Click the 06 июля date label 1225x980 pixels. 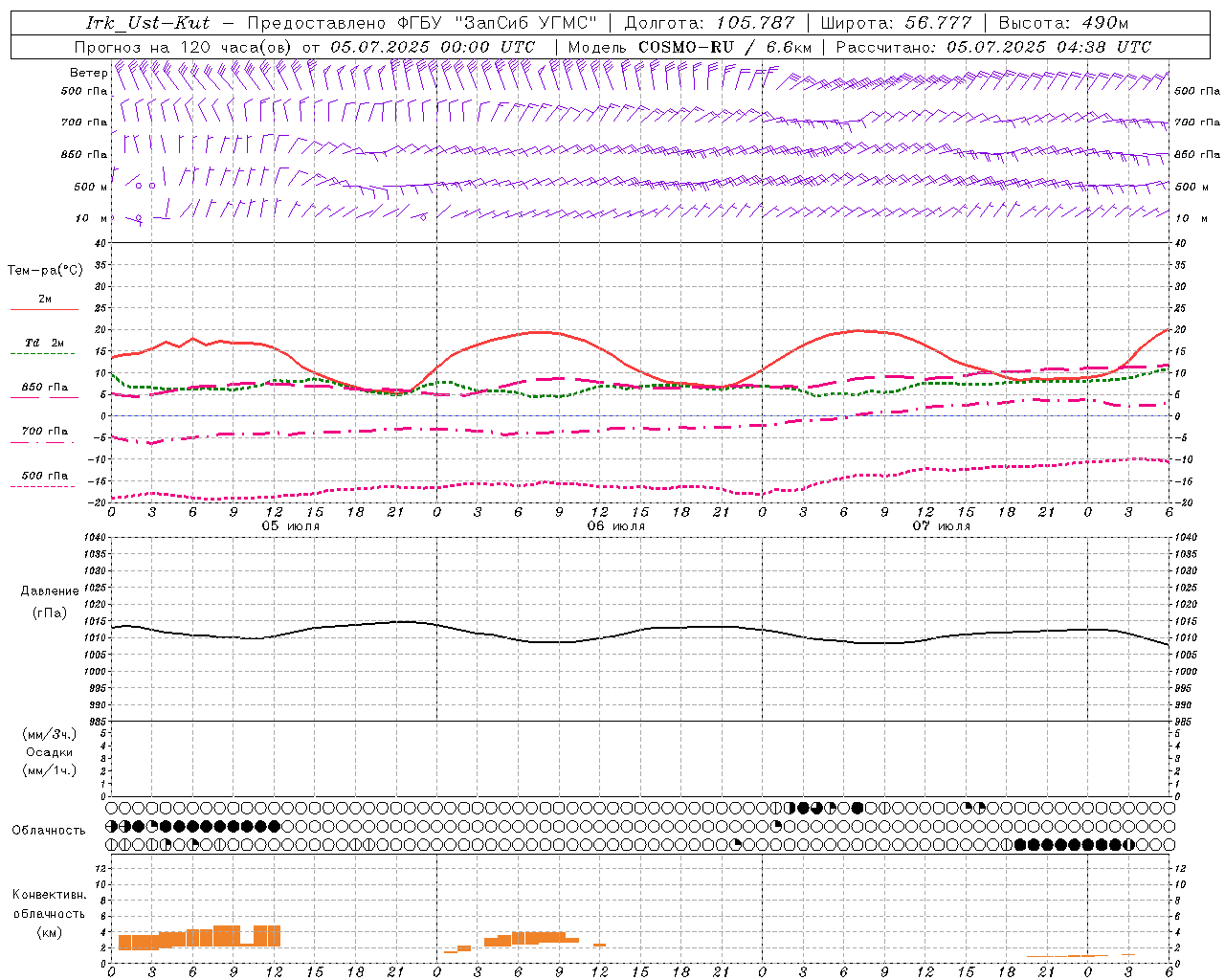click(x=616, y=526)
